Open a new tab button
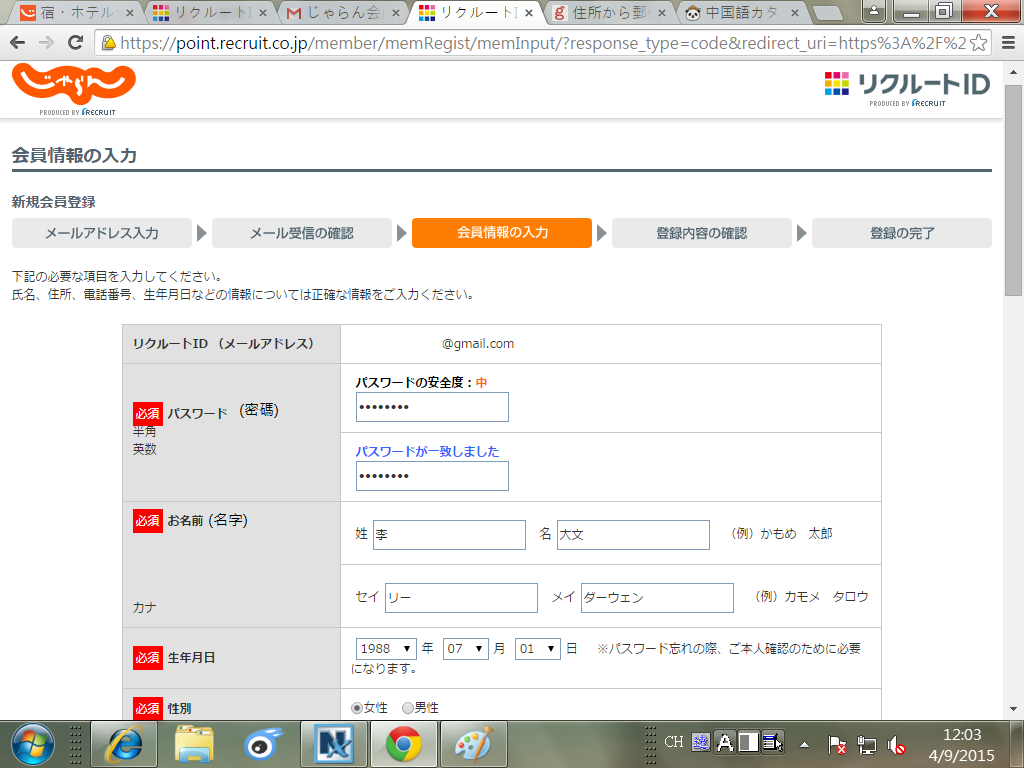1024x768 pixels. (x=828, y=12)
